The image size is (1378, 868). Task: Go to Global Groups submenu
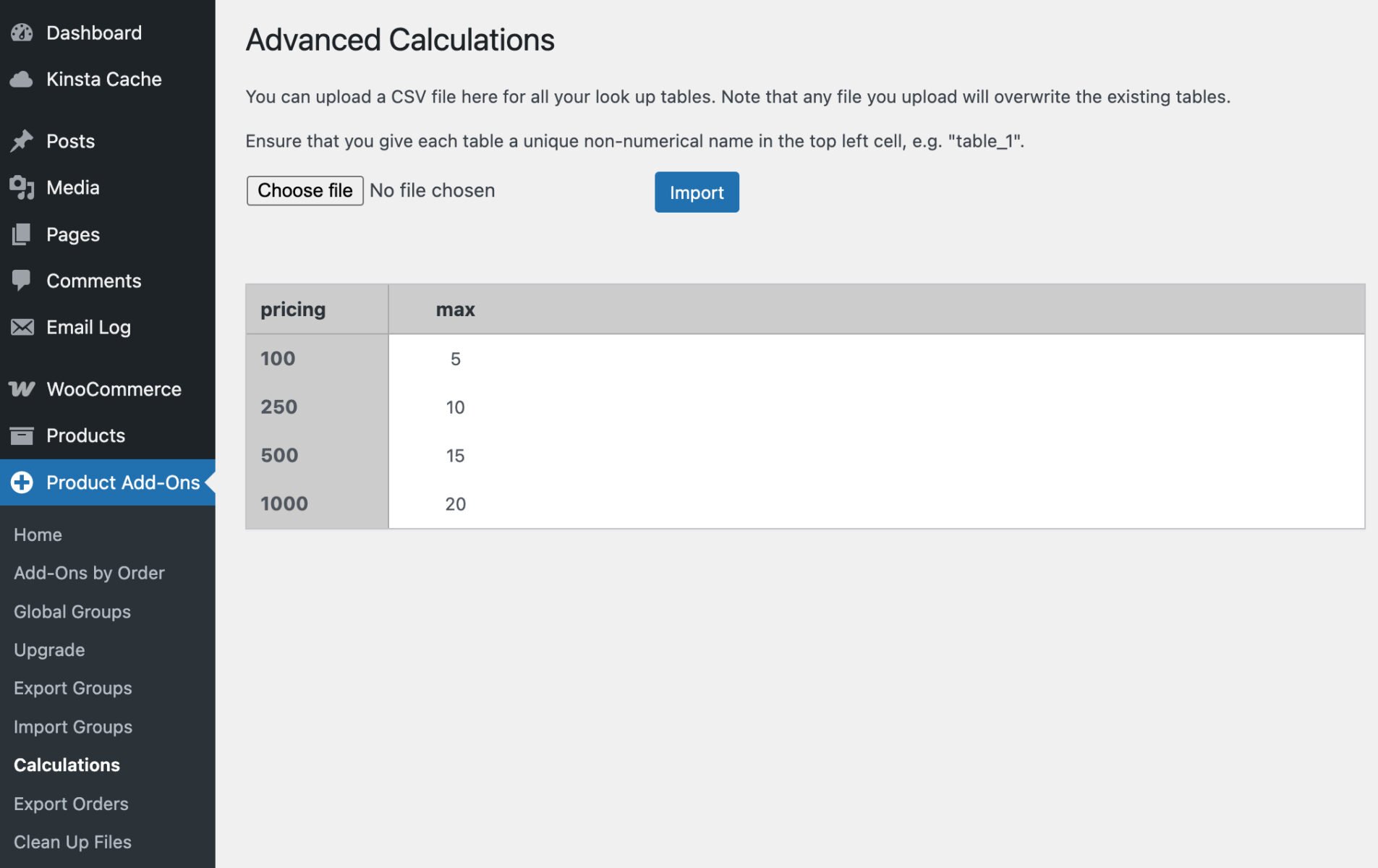tap(72, 612)
